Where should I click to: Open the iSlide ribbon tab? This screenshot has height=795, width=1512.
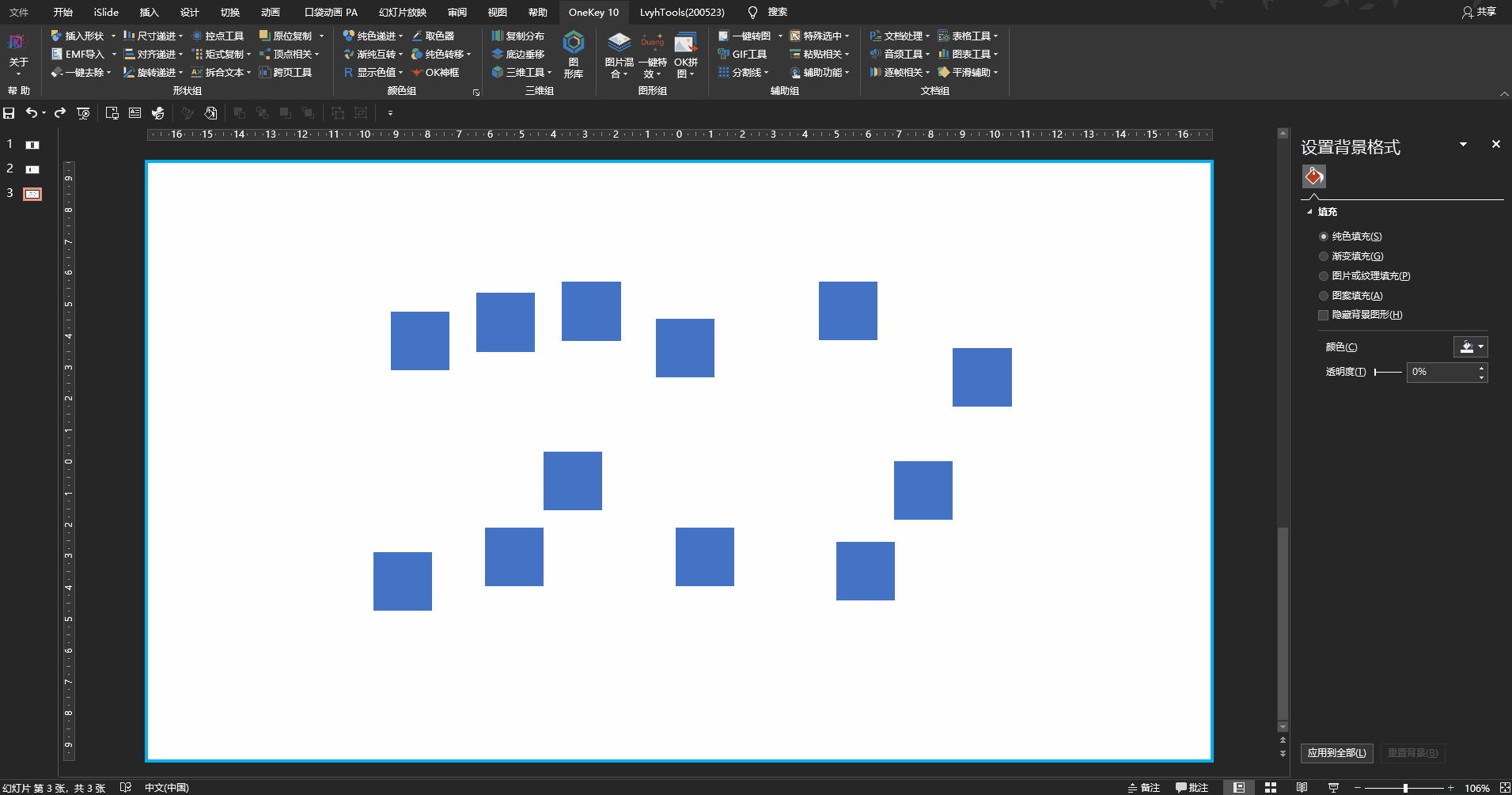tap(106, 12)
